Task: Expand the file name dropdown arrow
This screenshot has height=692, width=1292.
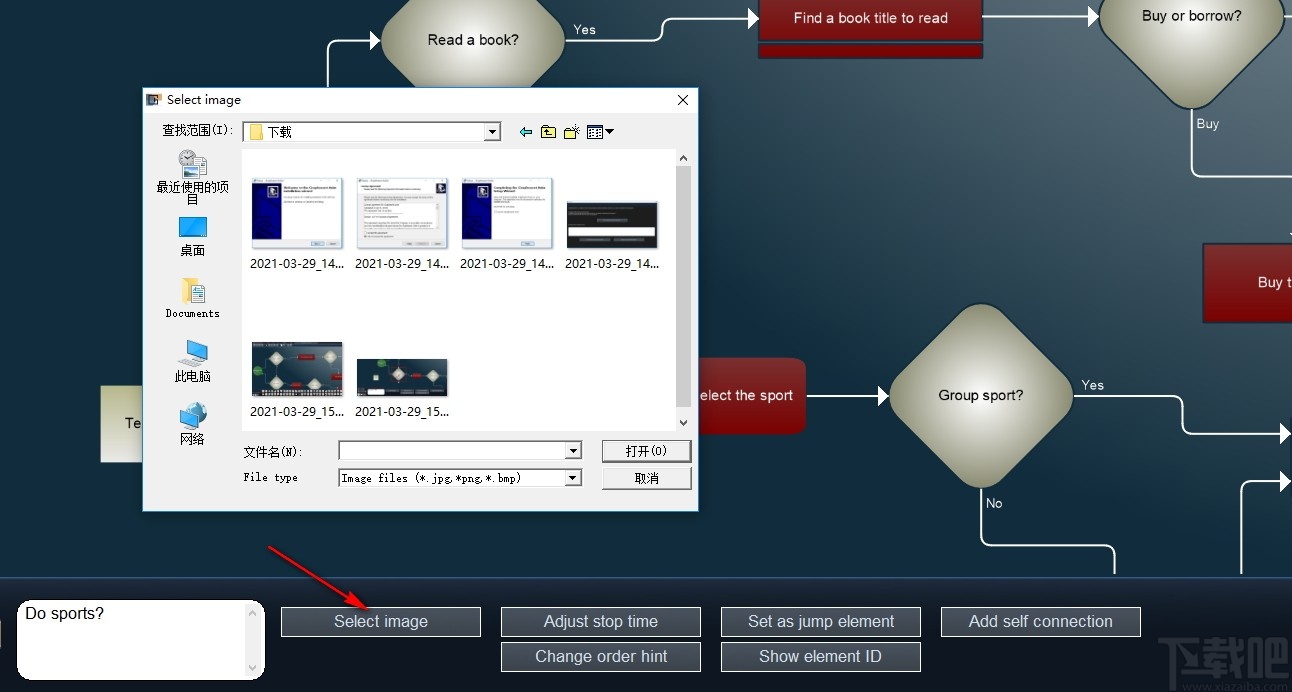Action: pos(573,451)
